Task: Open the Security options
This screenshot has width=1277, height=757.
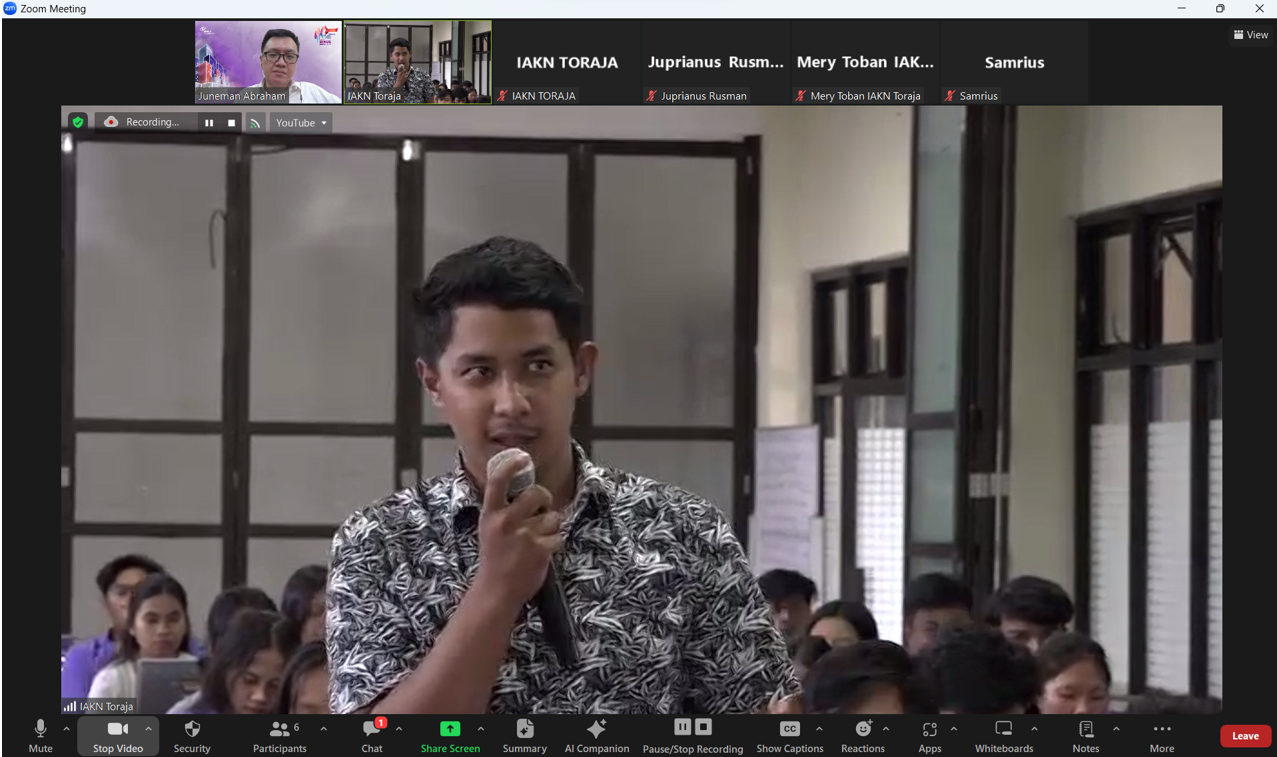Action: (192, 735)
